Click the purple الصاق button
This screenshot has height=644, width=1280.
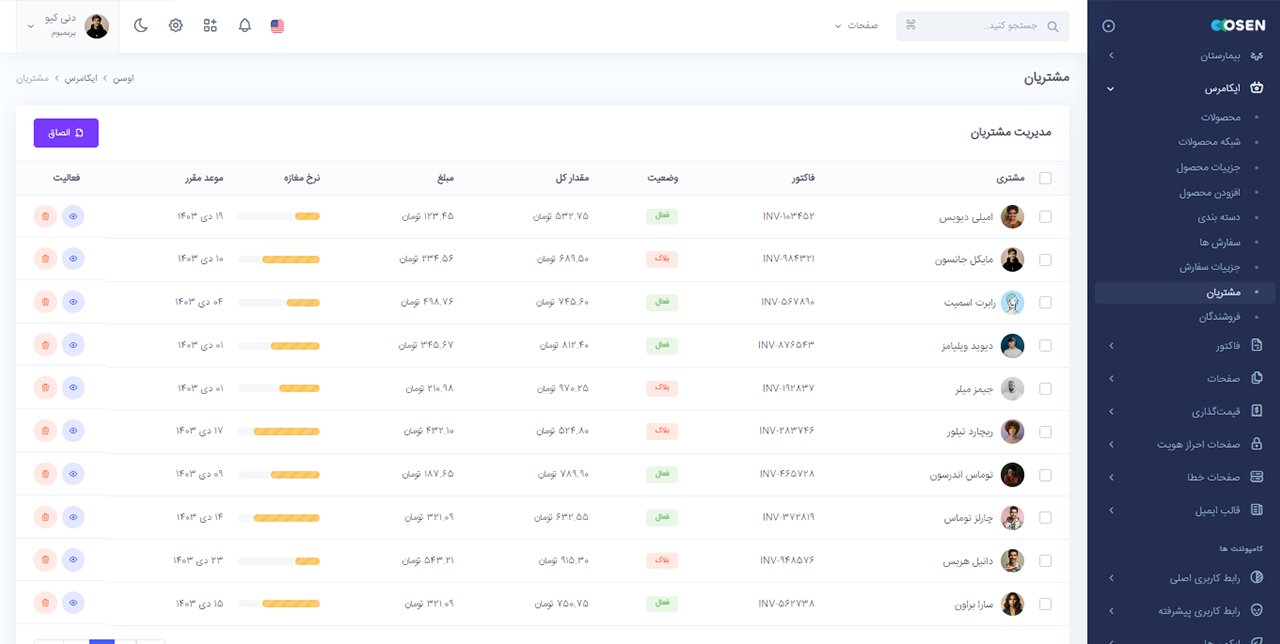66,133
